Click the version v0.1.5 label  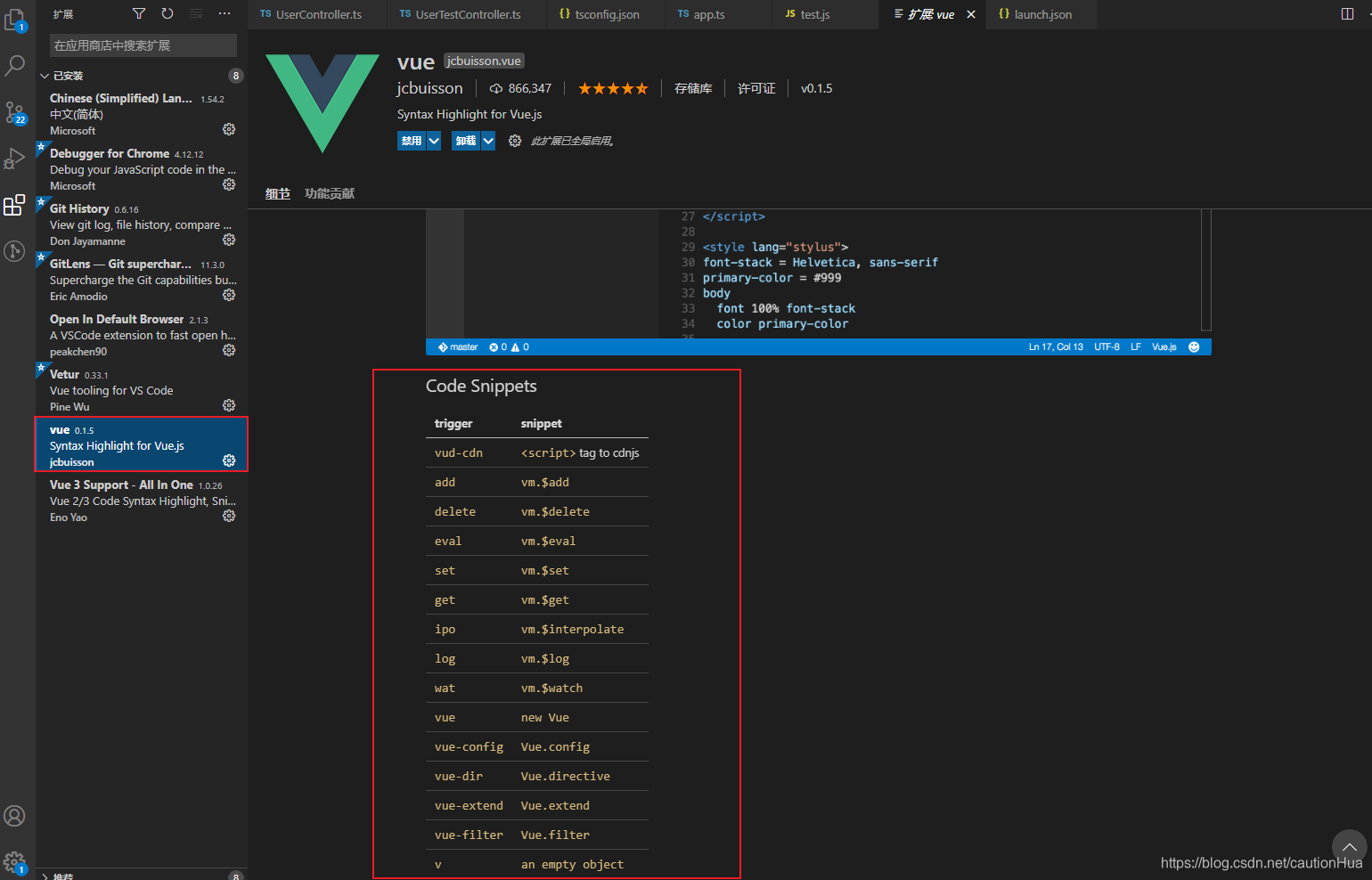(x=816, y=88)
